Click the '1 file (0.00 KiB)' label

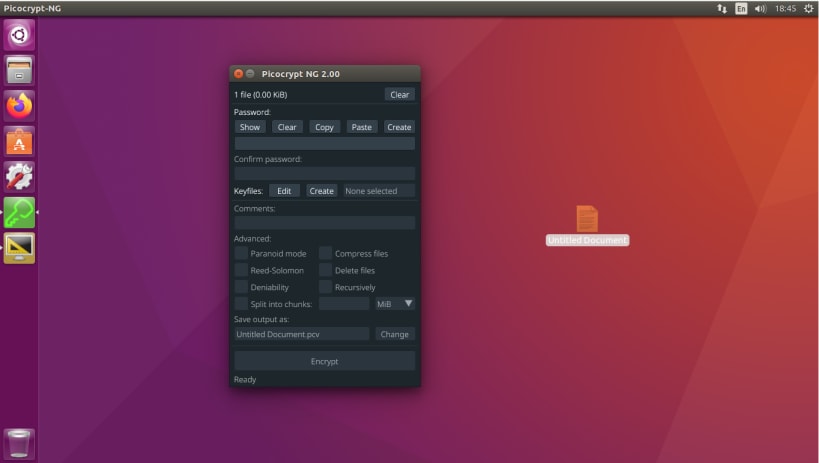(x=261, y=95)
